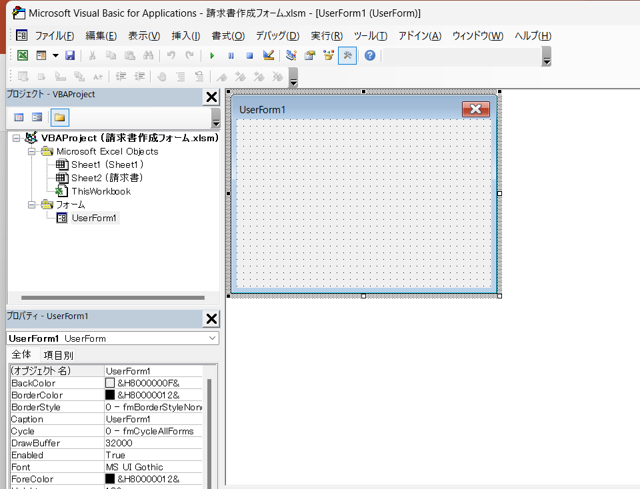Select Sheet2 (請求書) in the project tree
The height and width of the screenshot is (489, 640).
click(x=107, y=178)
